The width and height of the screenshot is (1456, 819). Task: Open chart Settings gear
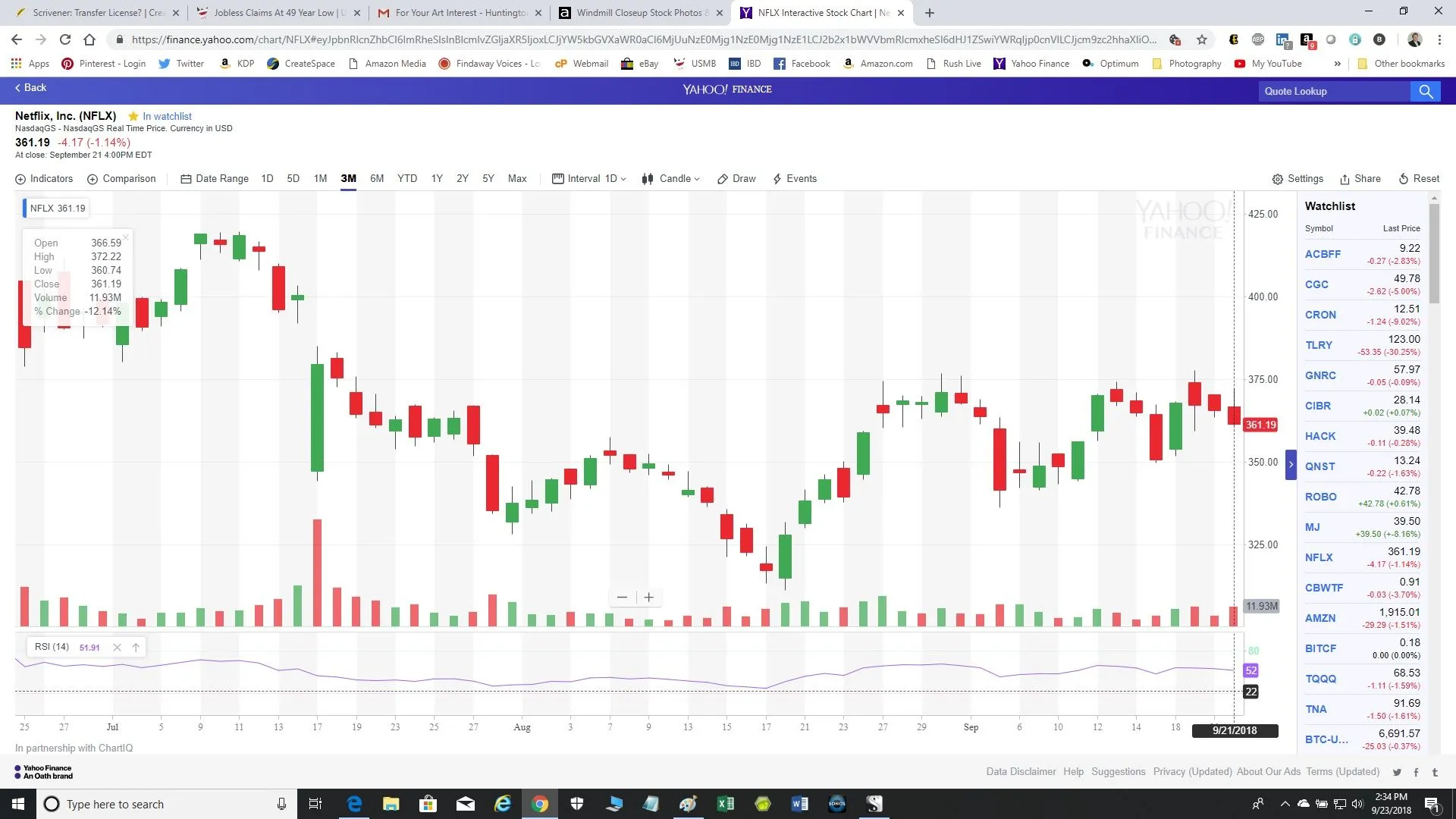(x=1278, y=179)
